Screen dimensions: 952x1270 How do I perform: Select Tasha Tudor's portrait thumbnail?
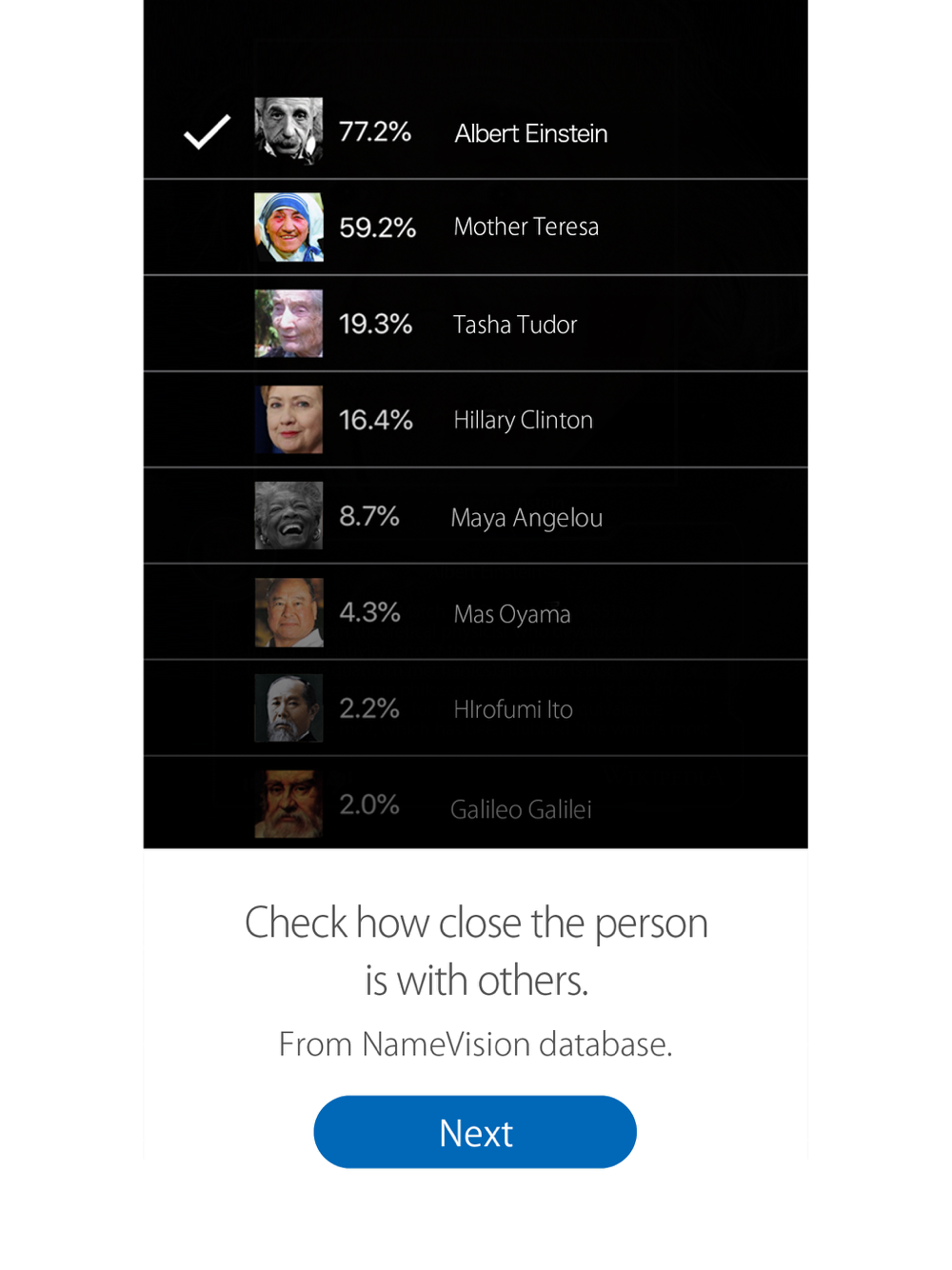(288, 324)
